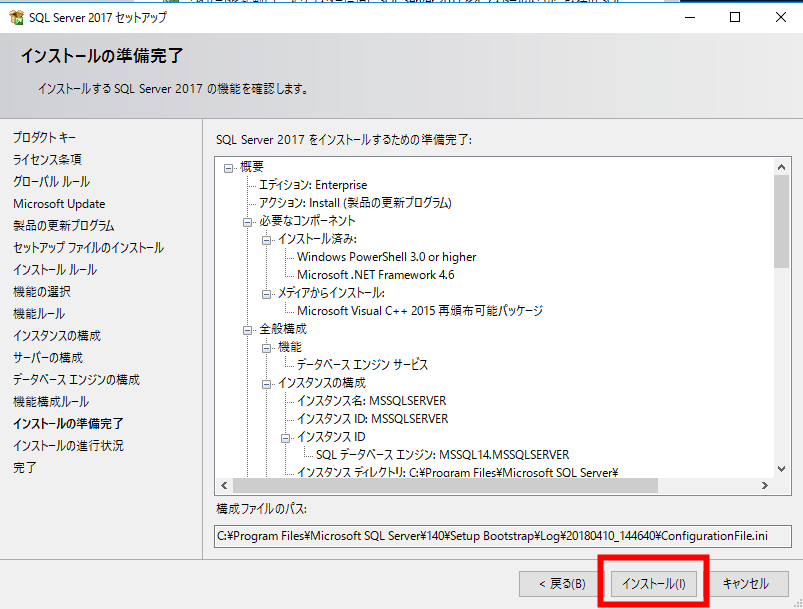Collapse the 全般構成 tree node
The width and height of the screenshot is (803, 609).
pyautogui.click(x=248, y=329)
